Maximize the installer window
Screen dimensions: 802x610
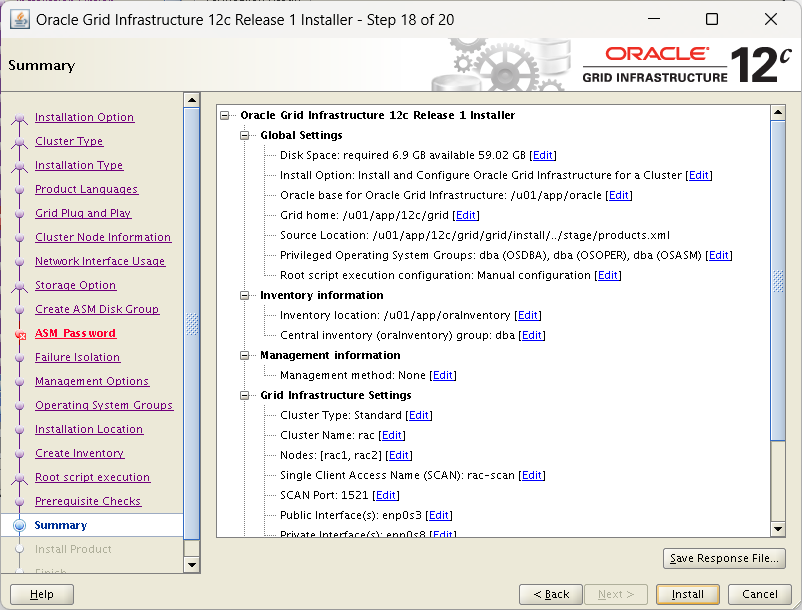(711, 19)
